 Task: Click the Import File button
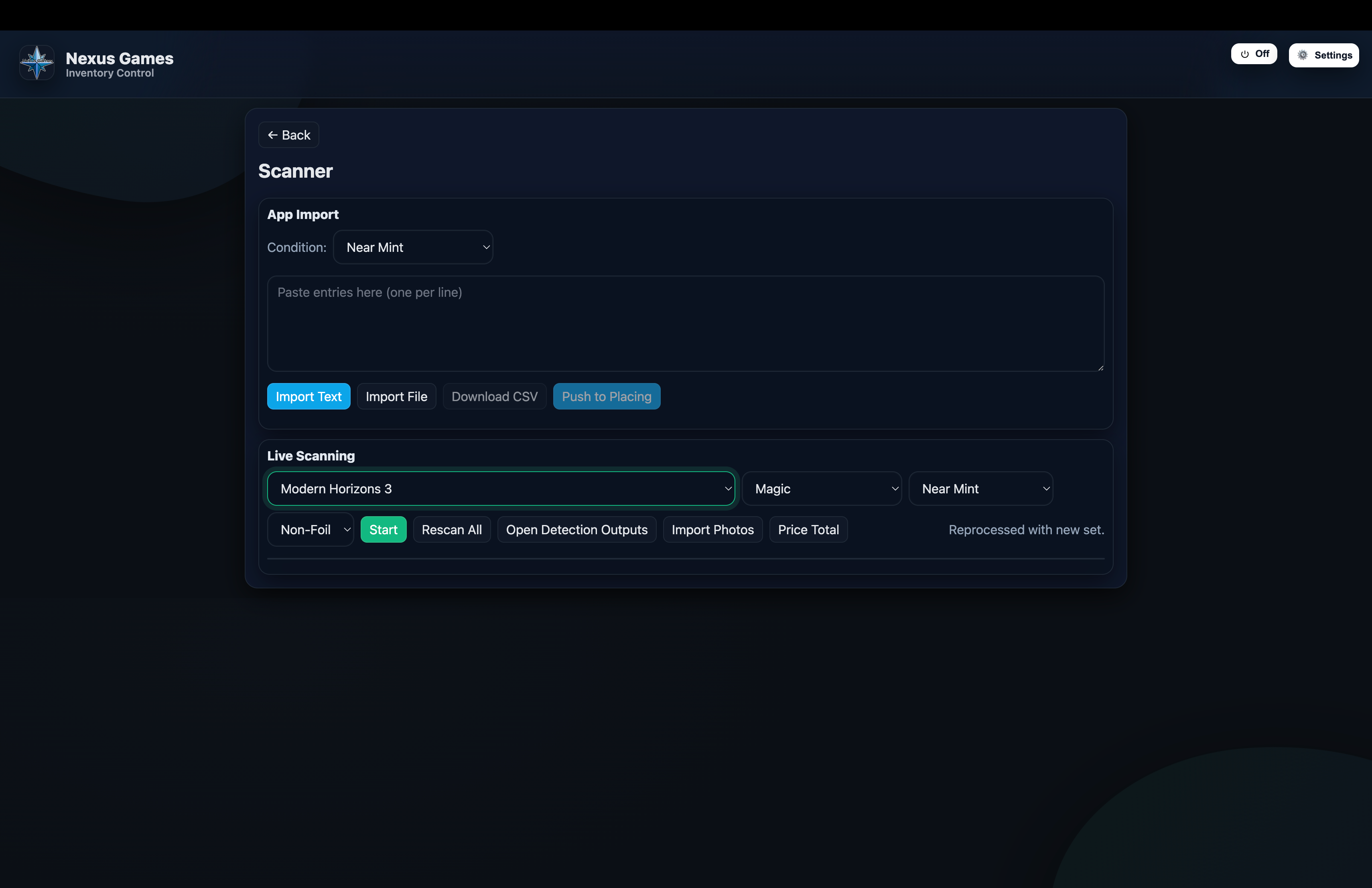pos(396,396)
